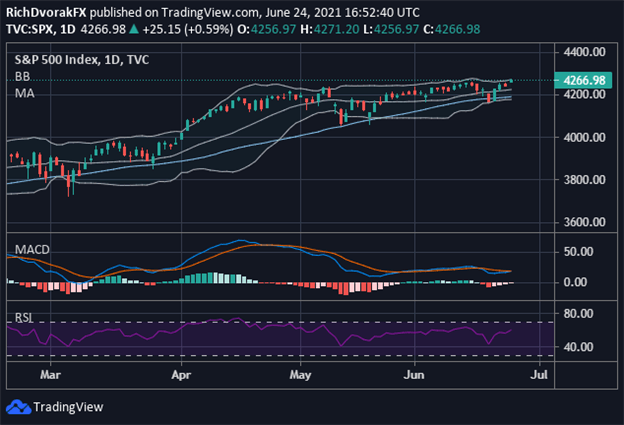624x425 pixels.
Task: Select the RichDvorakFX author name
Action: tap(46, 13)
